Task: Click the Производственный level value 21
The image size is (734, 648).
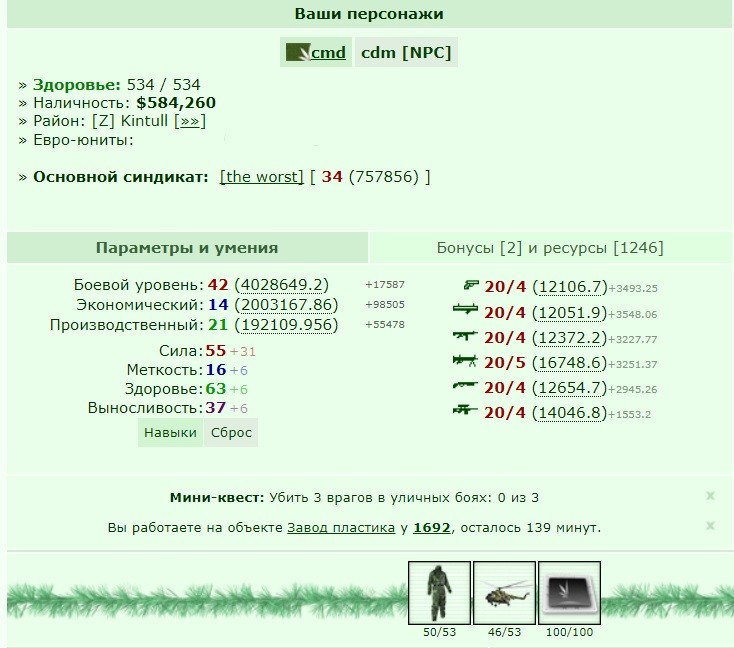Action: [218, 325]
